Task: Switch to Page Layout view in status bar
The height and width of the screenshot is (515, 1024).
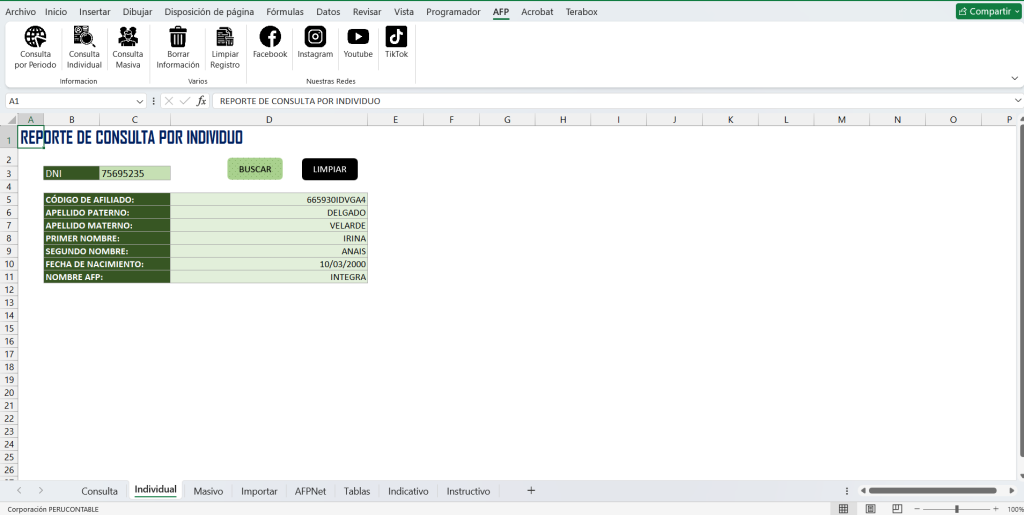Action: [x=869, y=509]
